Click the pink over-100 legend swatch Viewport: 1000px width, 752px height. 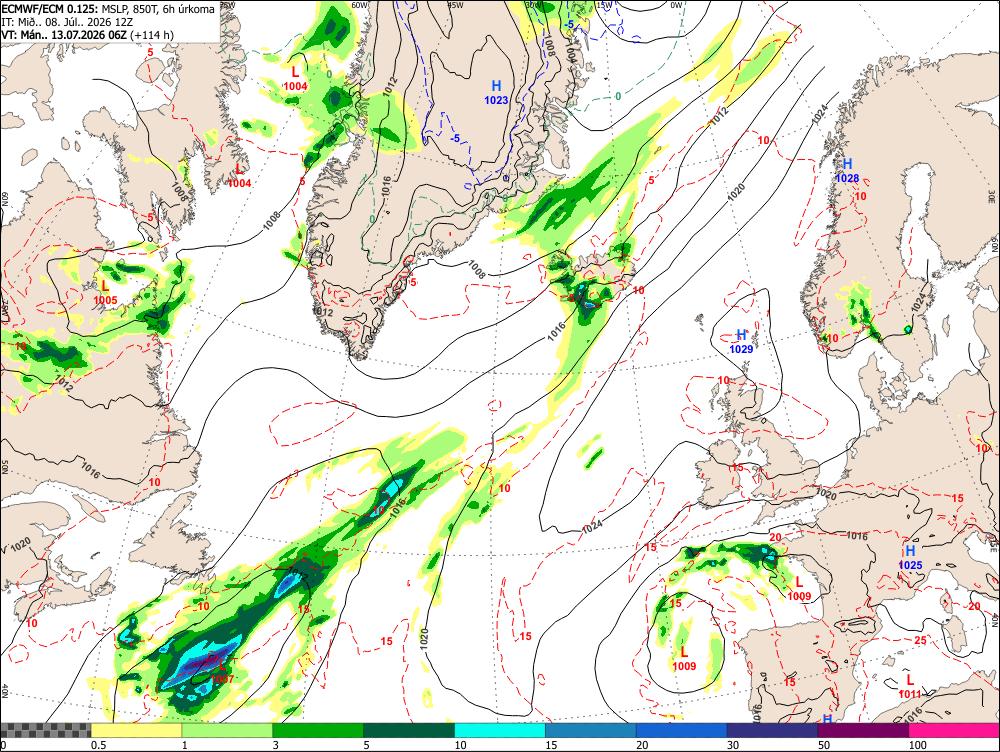(954, 730)
